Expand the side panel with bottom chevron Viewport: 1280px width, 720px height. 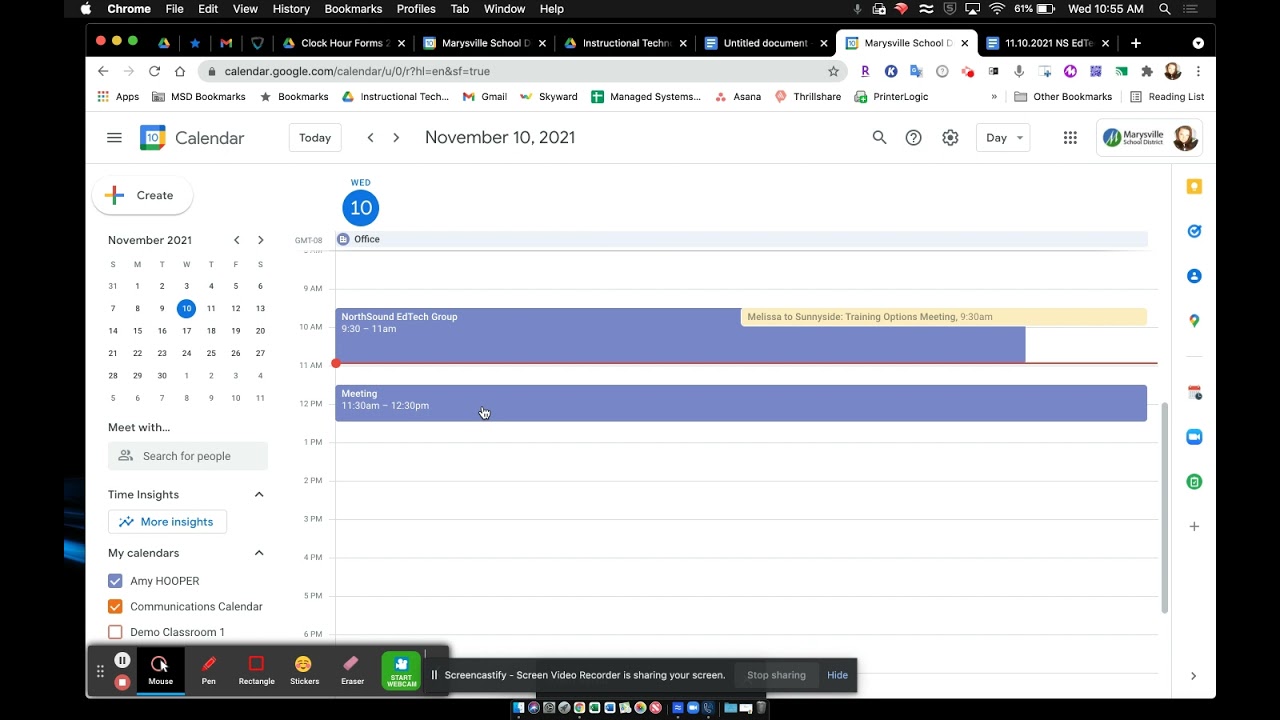1193,676
